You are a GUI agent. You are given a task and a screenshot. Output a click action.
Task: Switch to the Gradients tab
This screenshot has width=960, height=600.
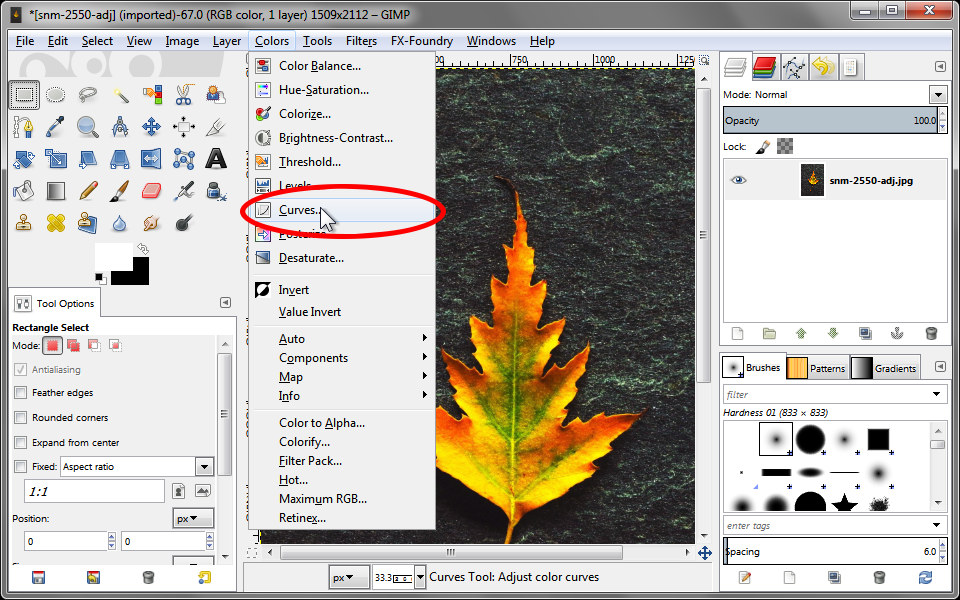(893, 367)
